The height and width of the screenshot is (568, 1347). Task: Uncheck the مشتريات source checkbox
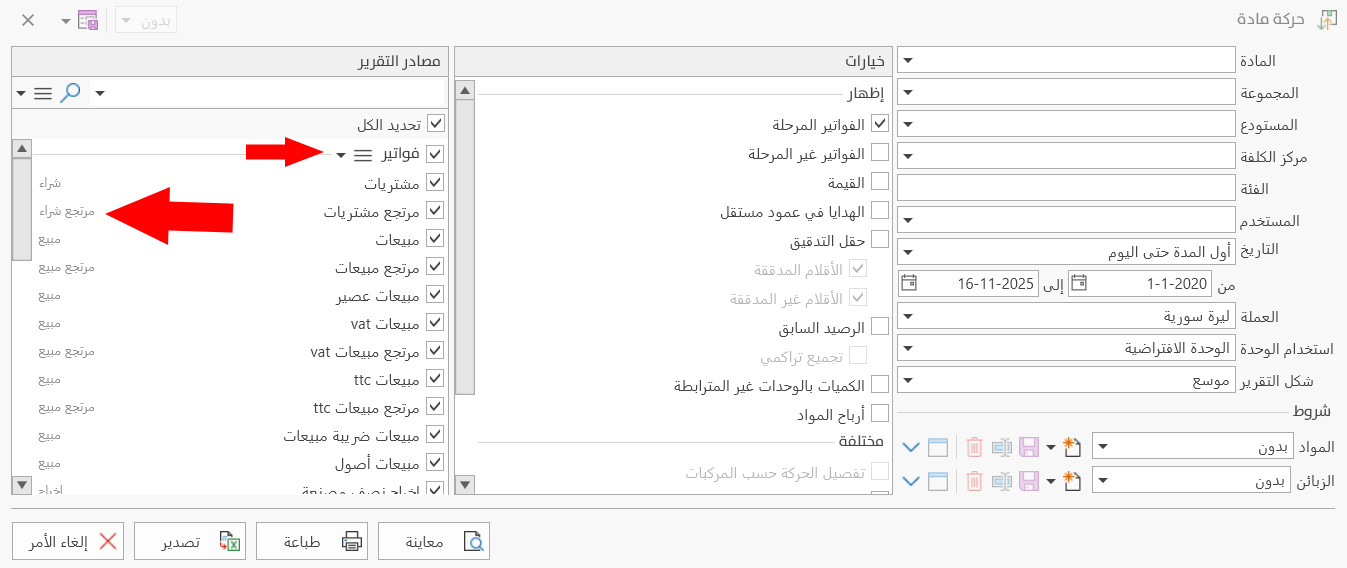click(x=435, y=183)
